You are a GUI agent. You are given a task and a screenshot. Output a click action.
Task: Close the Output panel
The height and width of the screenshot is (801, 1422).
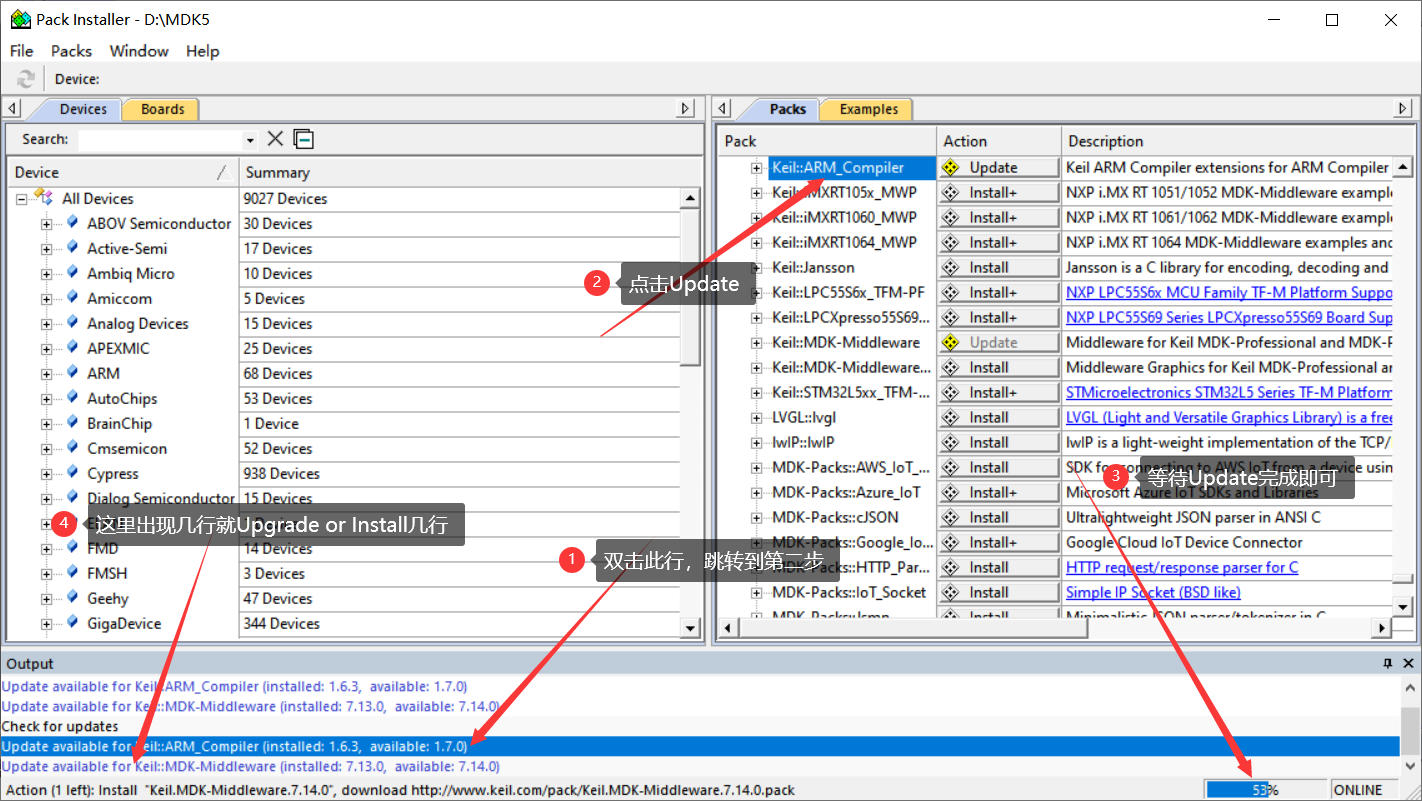coord(1408,663)
